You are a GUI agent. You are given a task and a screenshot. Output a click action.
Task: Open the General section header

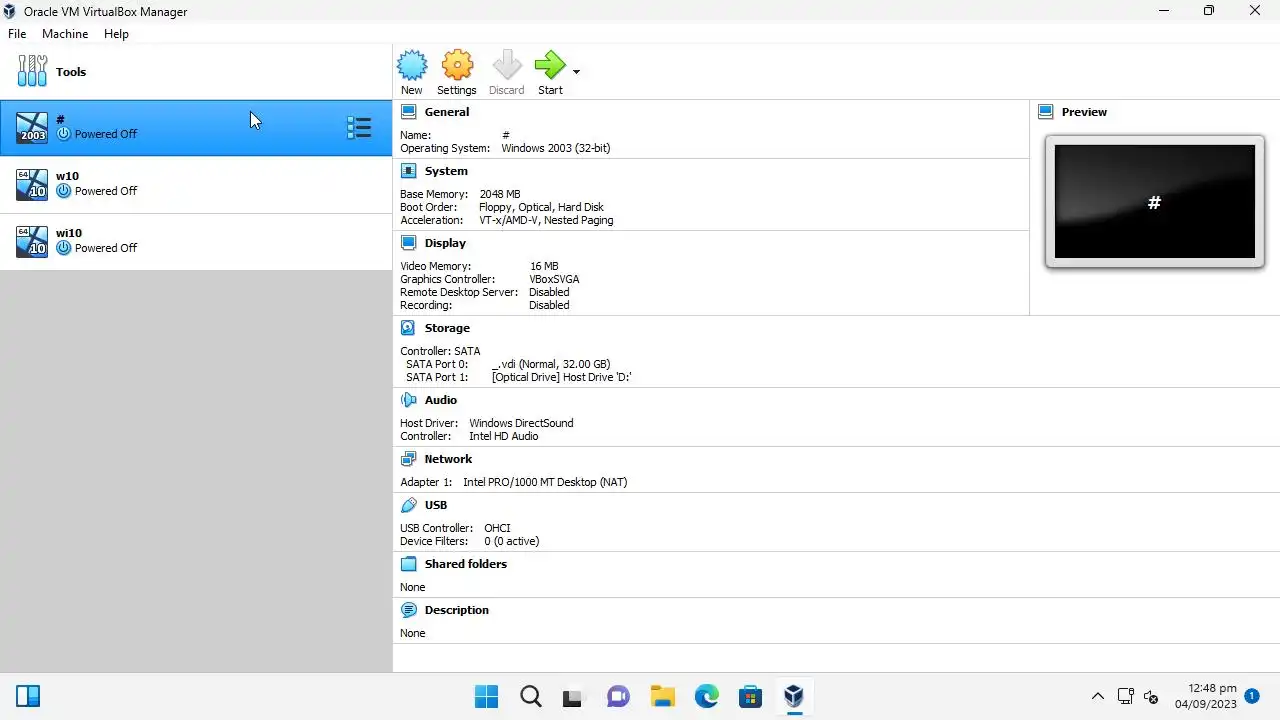446,112
